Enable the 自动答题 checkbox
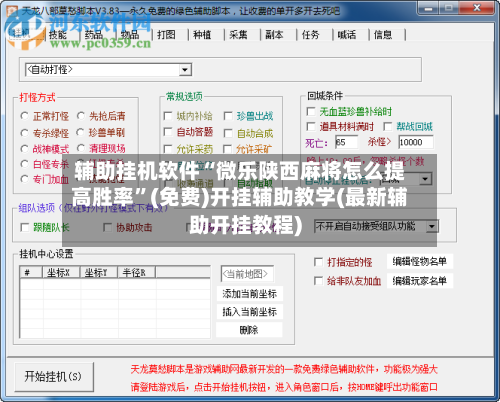 [x=168, y=132]
